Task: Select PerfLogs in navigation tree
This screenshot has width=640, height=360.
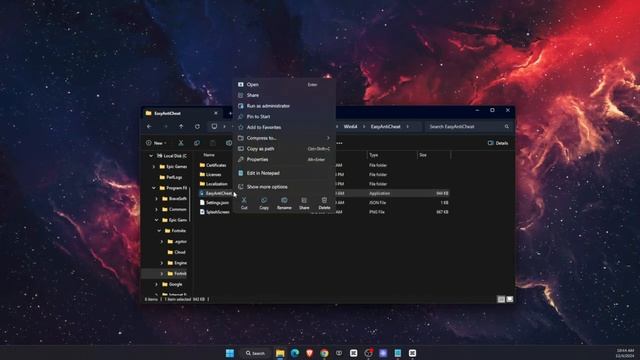Action: coord(171,177)
